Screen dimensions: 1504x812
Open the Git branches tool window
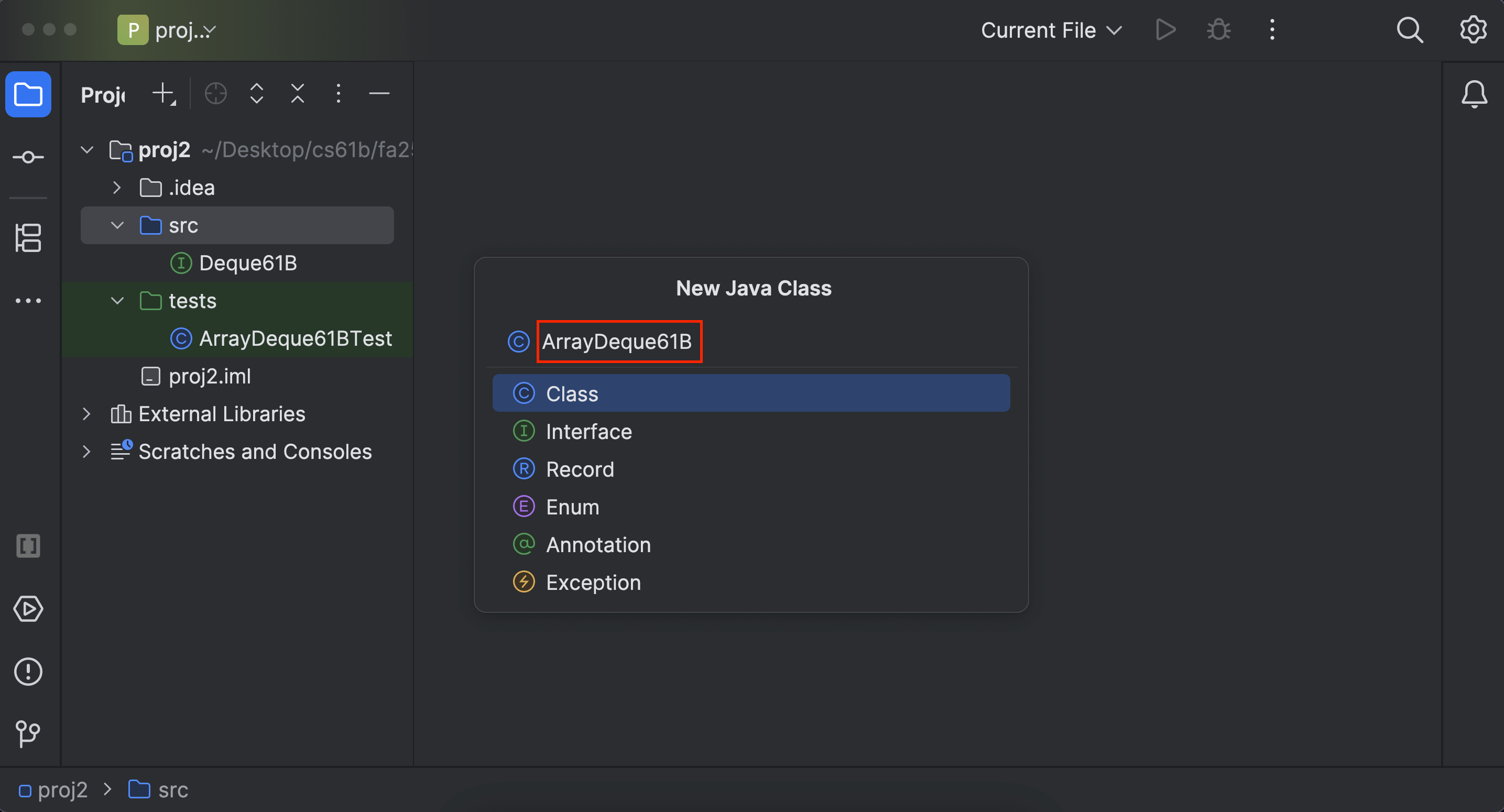pyautogui.click(x=27, y=734)
